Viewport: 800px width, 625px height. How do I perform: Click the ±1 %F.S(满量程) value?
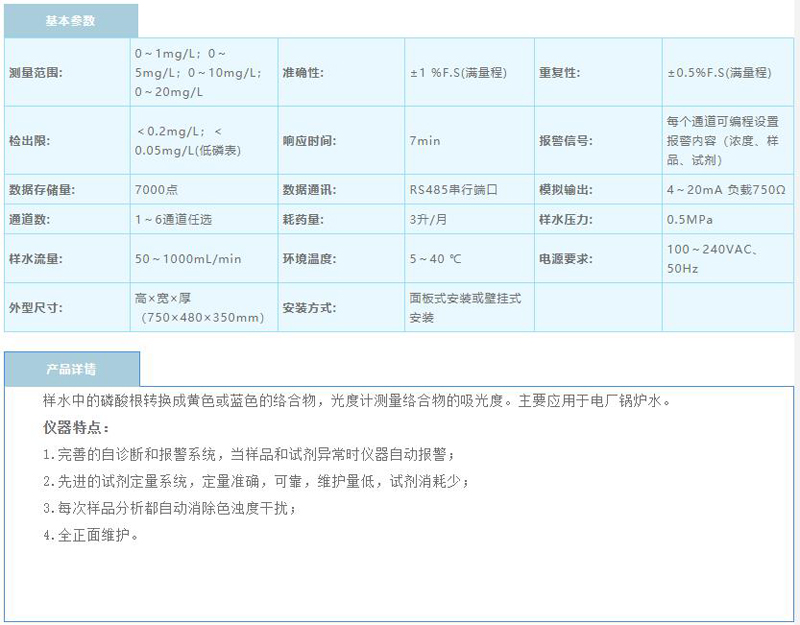pos(456,73)
